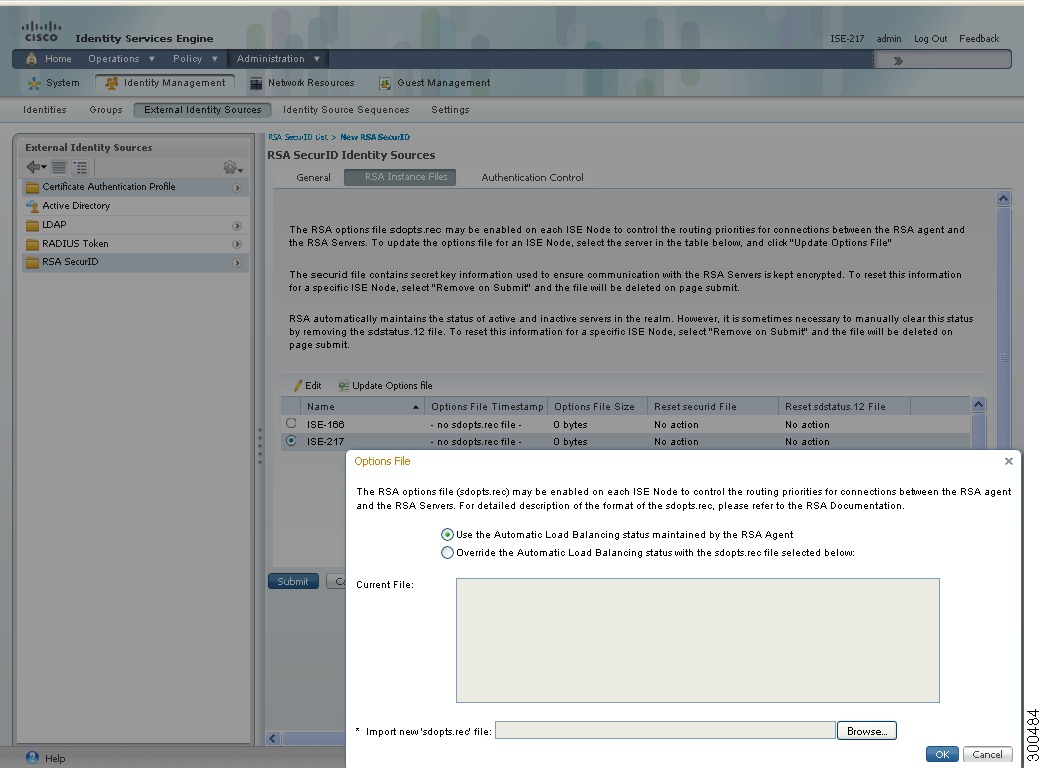Switch to the General tab

click(313, 178)
